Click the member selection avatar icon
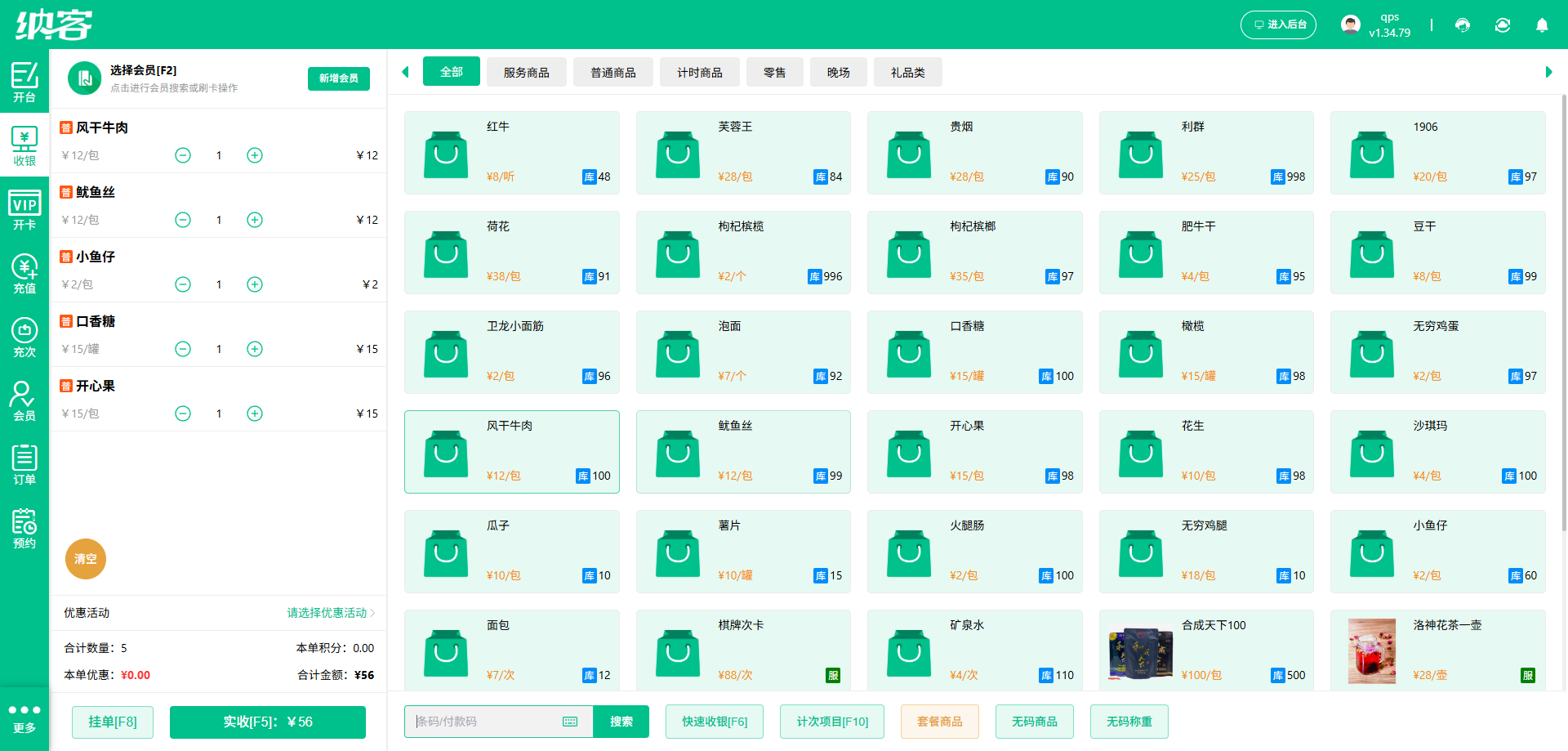 pos(84,78)
